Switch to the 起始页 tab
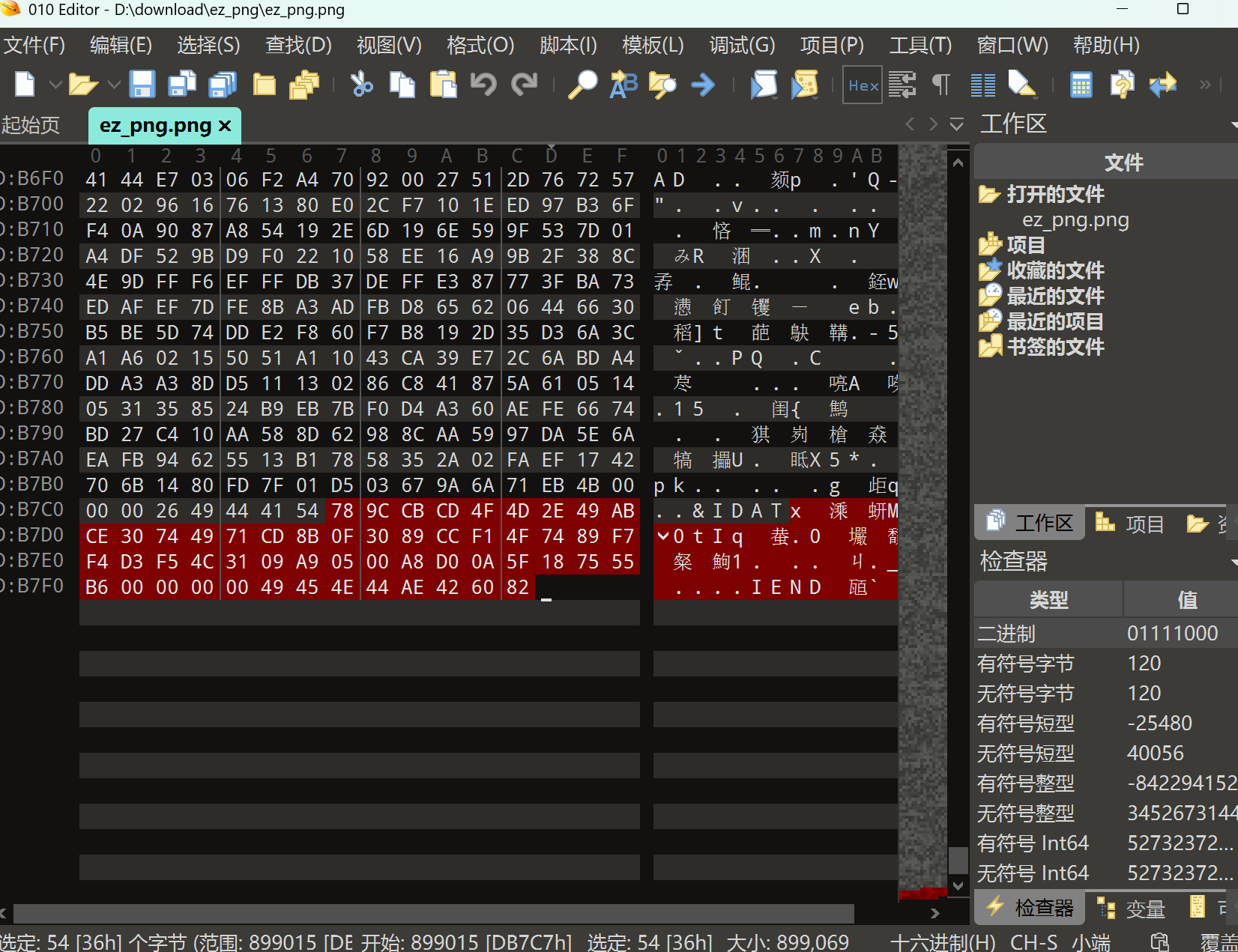The image size is (1238, 952). point(31,124)
